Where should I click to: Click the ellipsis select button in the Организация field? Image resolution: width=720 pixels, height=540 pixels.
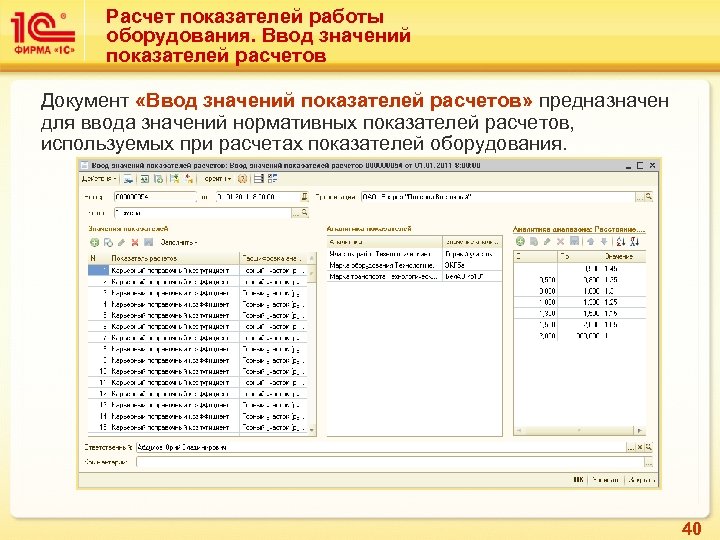coord(640,197)
